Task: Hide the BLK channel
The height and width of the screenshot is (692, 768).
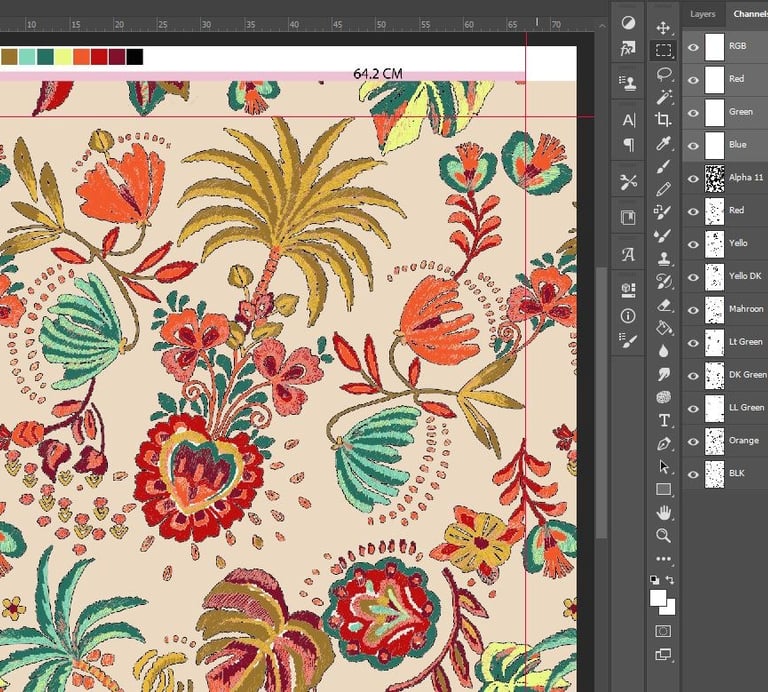Action: pos(693,474)
